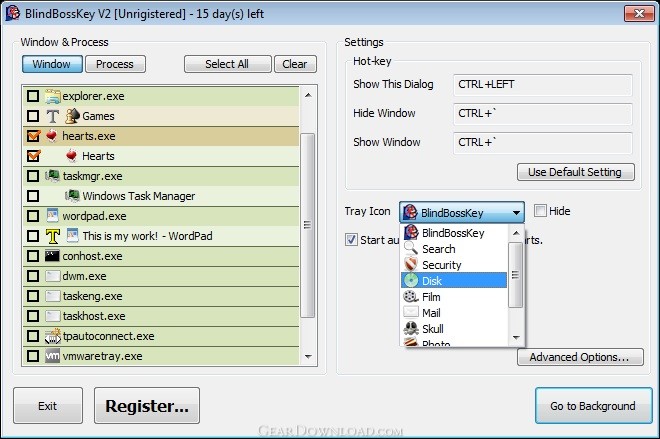Click the tray icon list scrollbar thumb
Image resolution: width=660 pixels, height=439 pixels.
[x=516, y=275]
